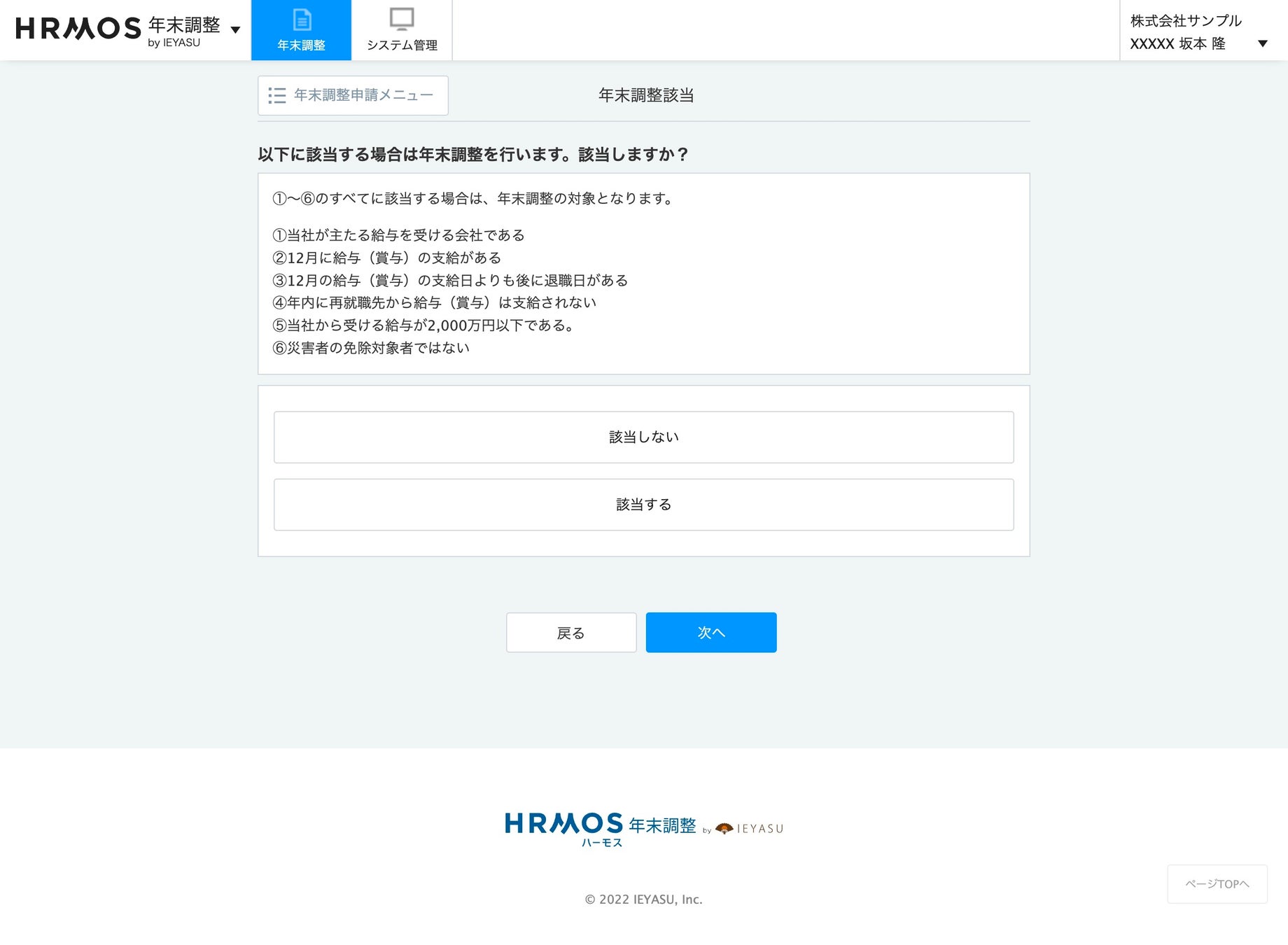Click the list icon in 年末調整申請メニュー

pyautogui.click(x=277, y=95)
